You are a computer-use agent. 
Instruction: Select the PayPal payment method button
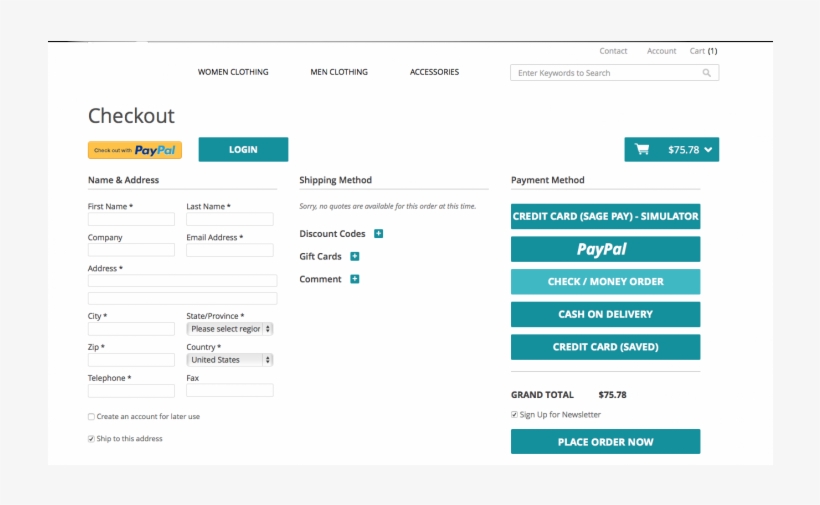click(x=606, y=249)
